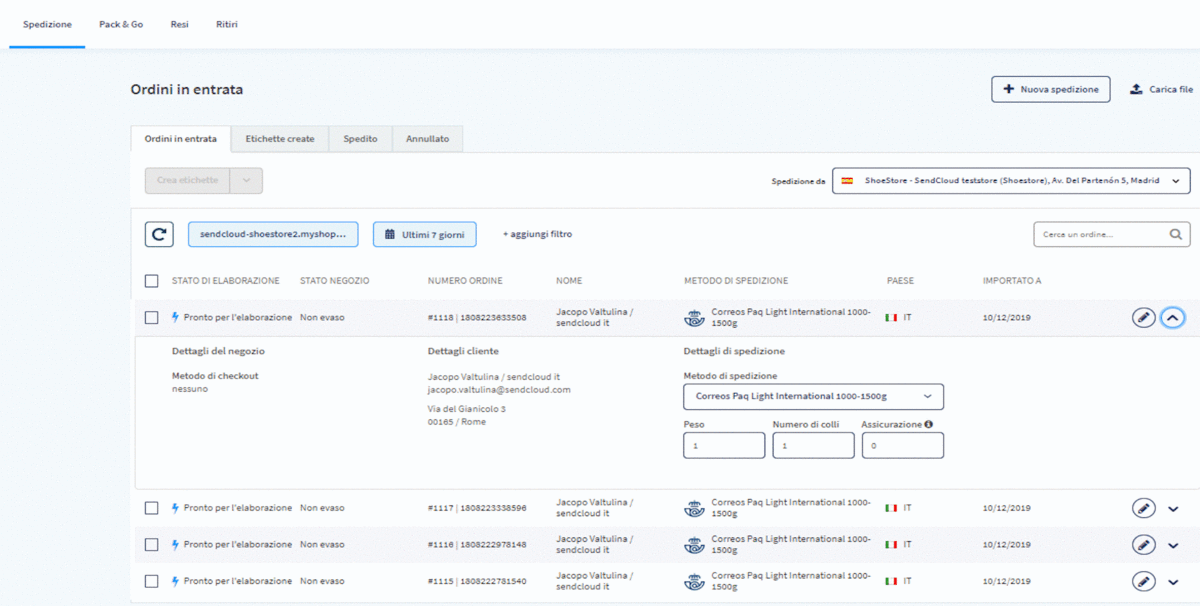This screenshot has width=1200, height=606.
Task: Click the email jacopo.valtulina@sendcloud.com
Action: (x=499, y=389)
